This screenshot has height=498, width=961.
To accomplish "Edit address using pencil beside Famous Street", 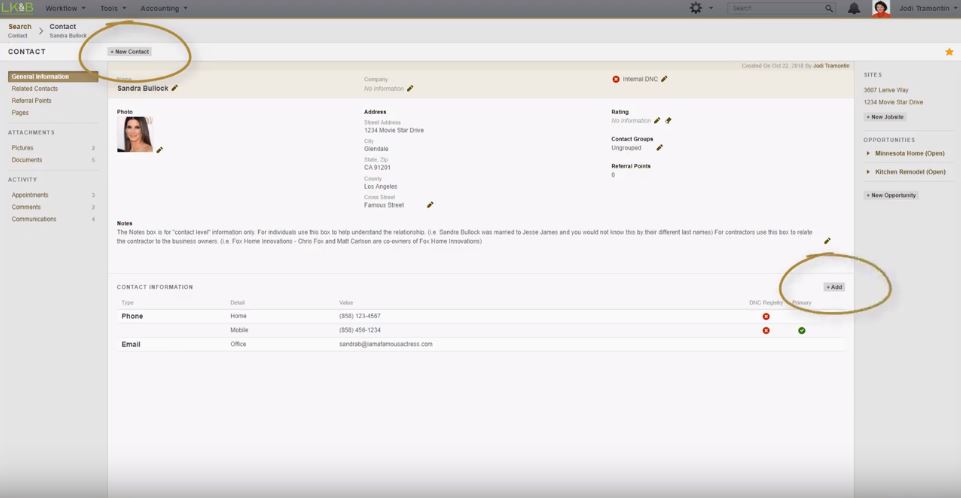I will [x=430, y=205].
